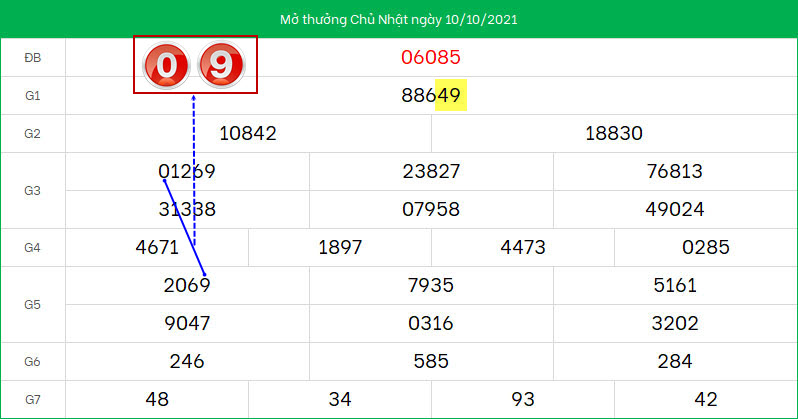
Task: Select G3 number 23827
Action: pyautogui.click(x=431, y=172)
